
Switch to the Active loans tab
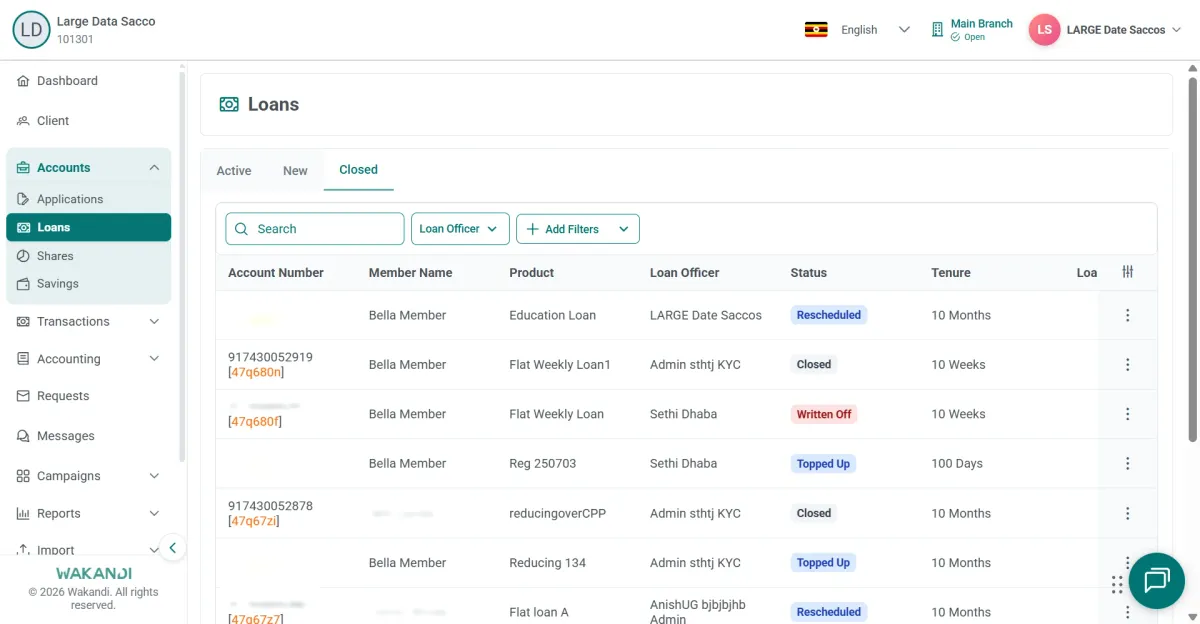click(234, 171)
